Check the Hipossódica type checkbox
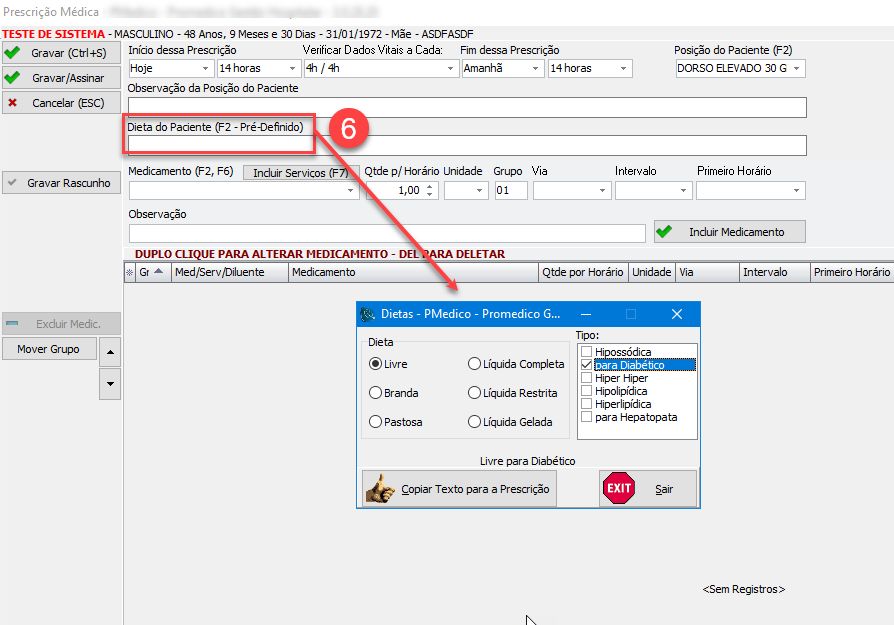This screenshot has width=894, height=625. pos(587,352)
